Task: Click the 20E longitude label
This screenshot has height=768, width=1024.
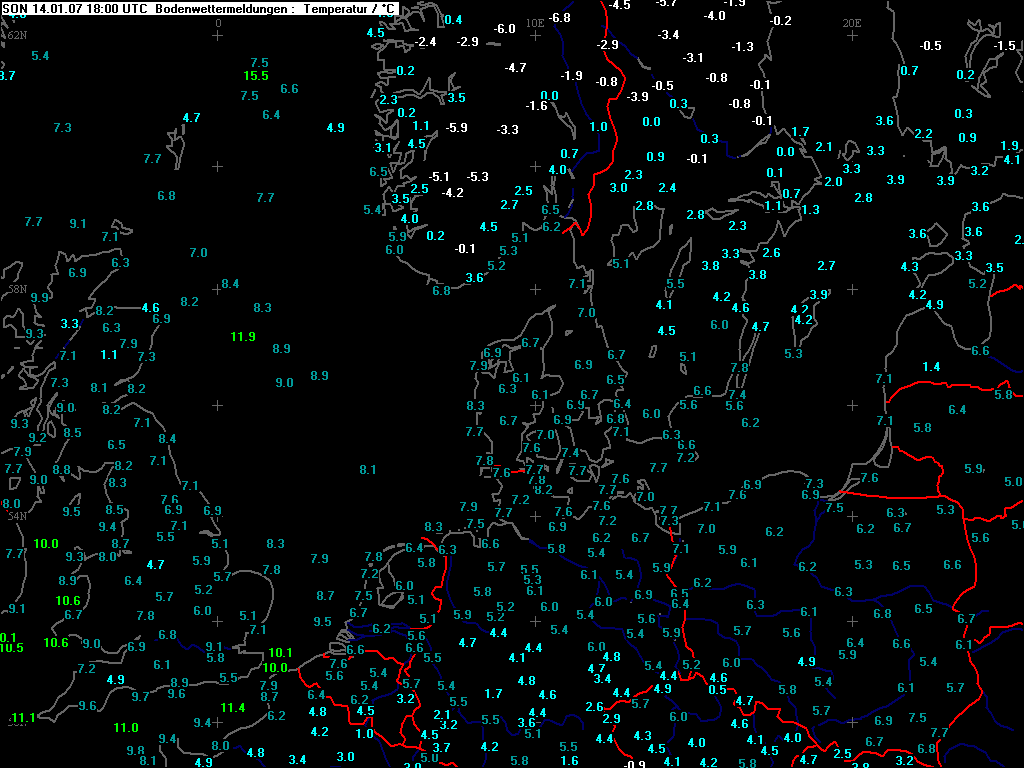Action: point(852,22)
